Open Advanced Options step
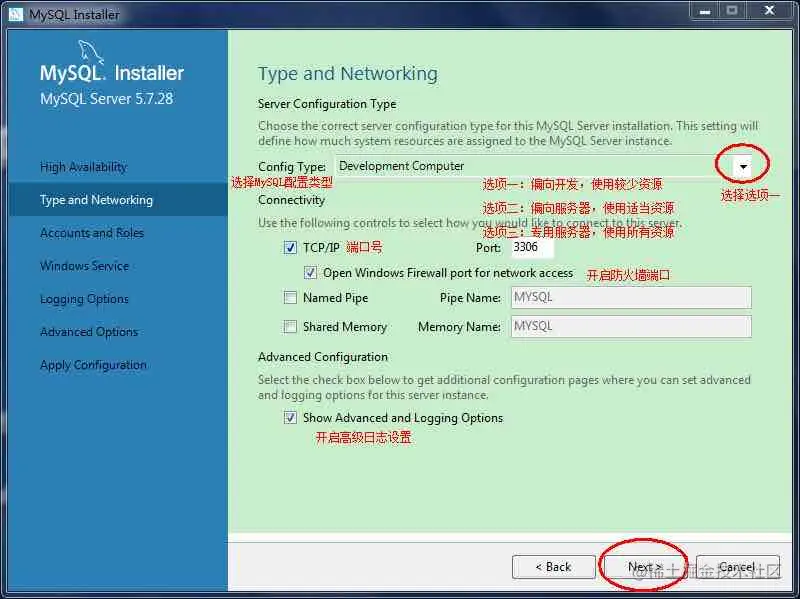This screenshot has width=800, height=599. click(x=89, y=332)
